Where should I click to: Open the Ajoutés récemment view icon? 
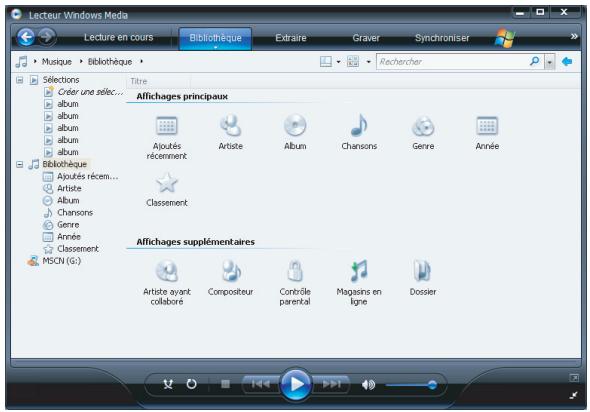166,126
